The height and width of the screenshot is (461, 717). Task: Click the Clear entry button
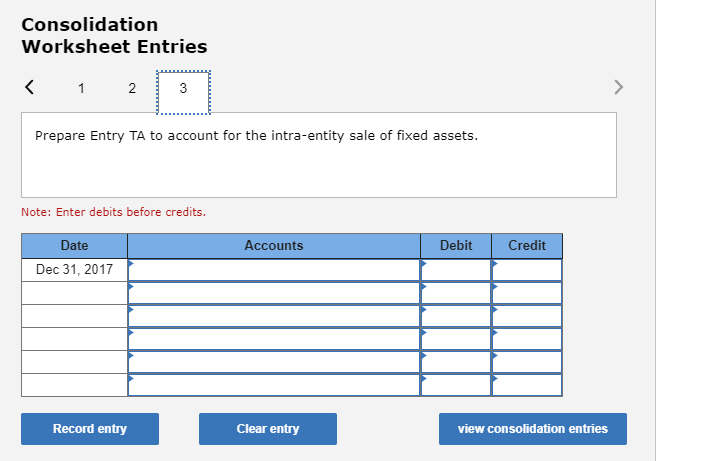point(268,429)
